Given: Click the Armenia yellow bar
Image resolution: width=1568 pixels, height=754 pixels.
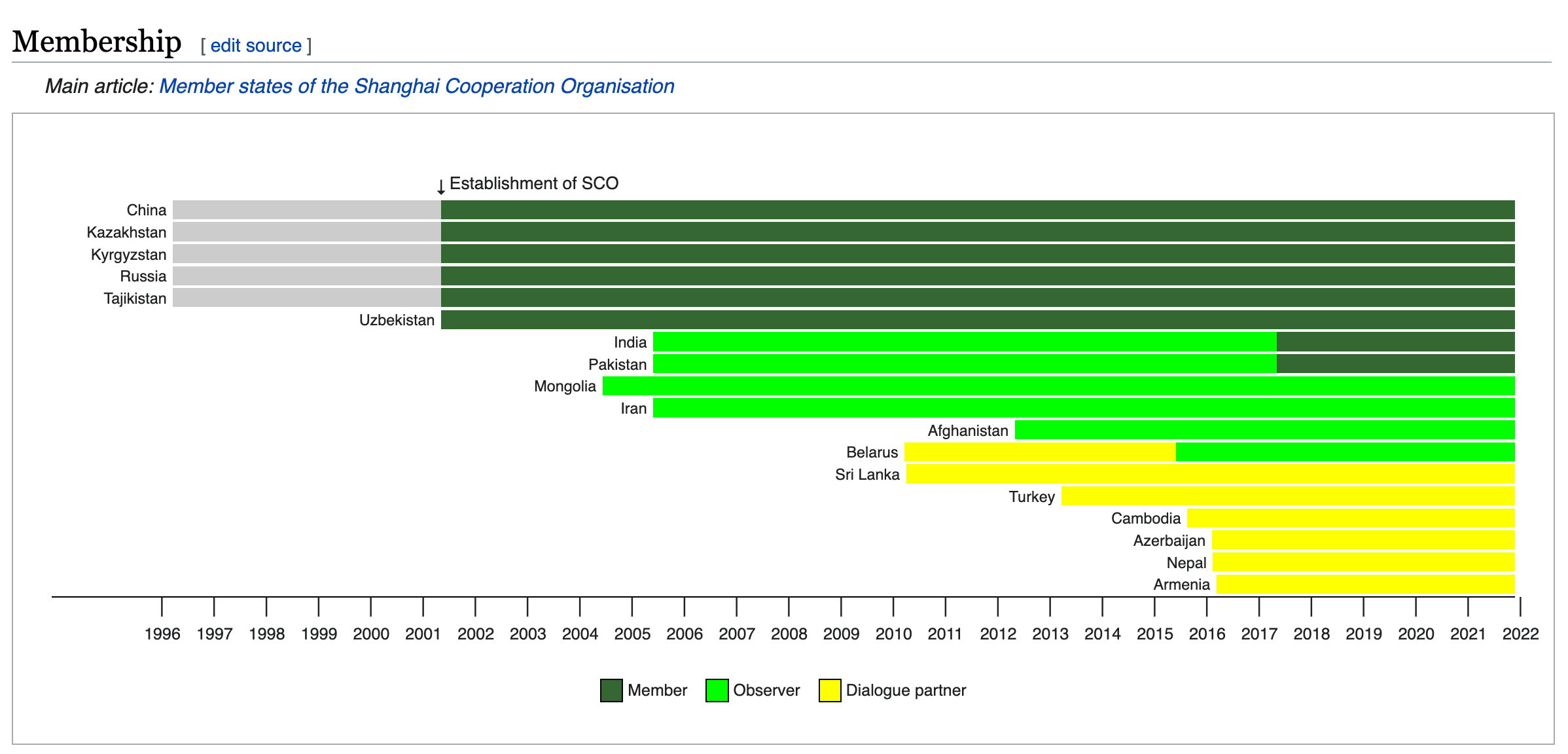Looking at the screenshot, I should [1365, 584].
